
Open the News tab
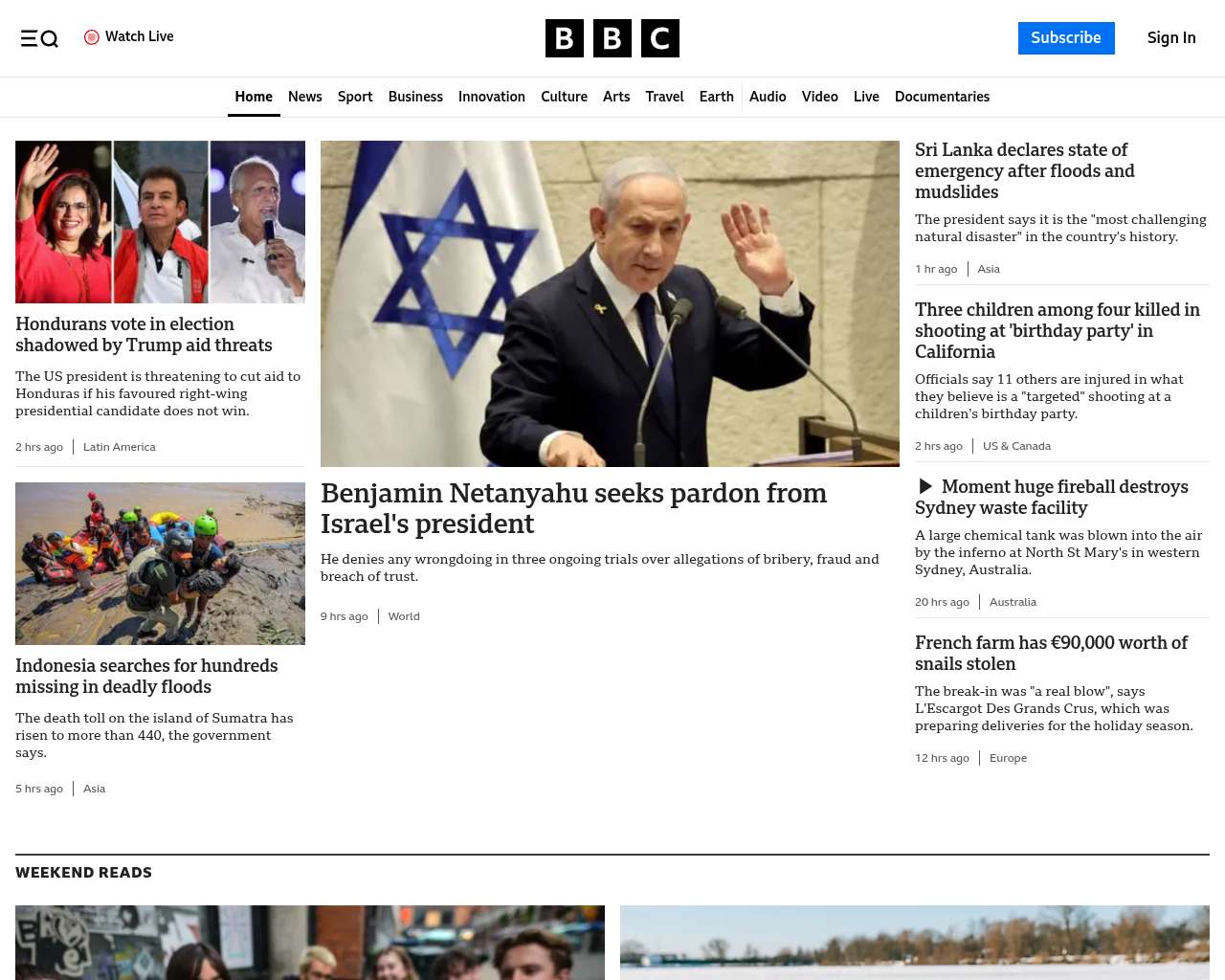click(x=305, y=97)
